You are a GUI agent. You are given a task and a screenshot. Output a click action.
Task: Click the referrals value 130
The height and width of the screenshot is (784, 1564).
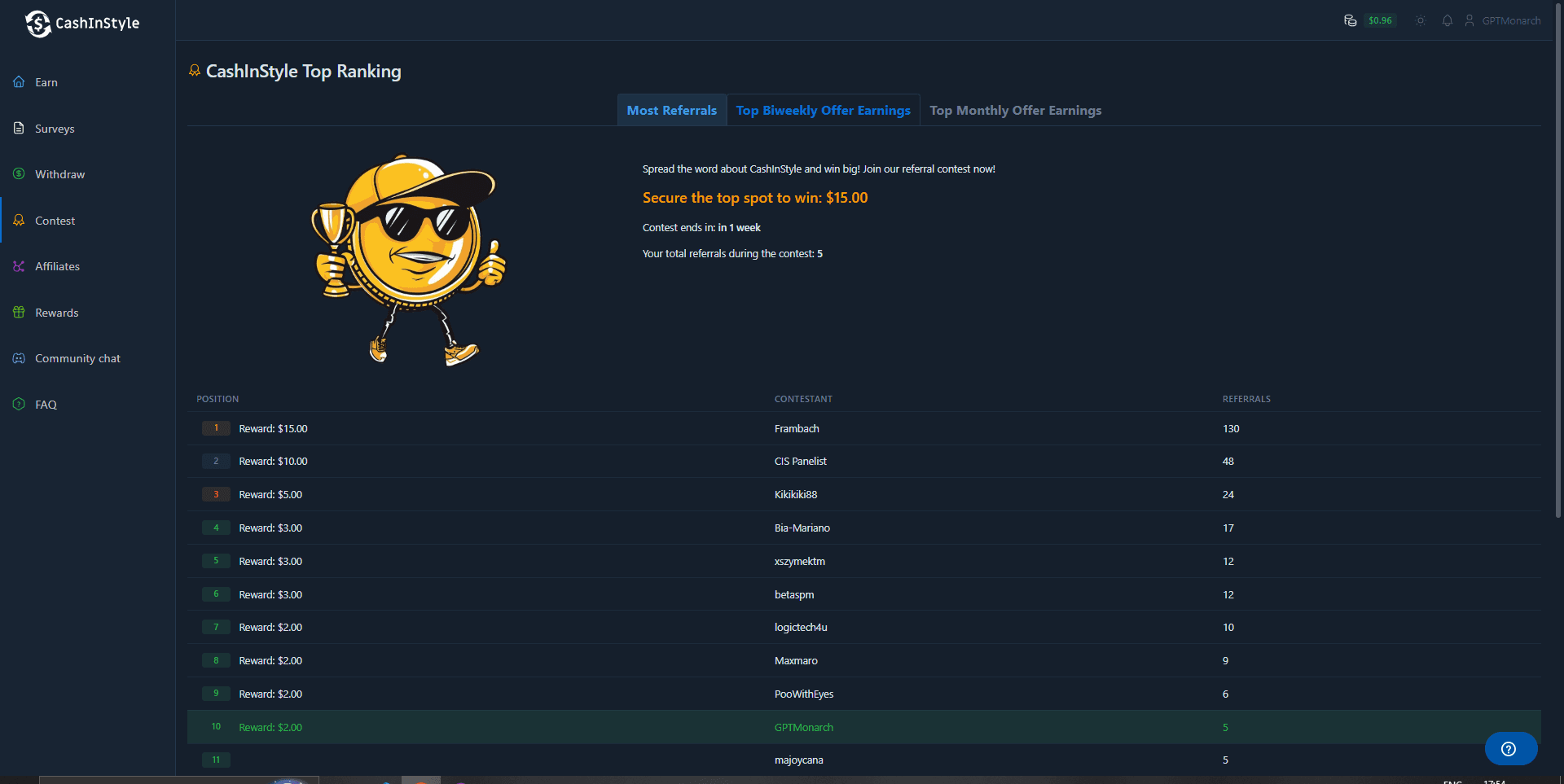[1231, 428]
